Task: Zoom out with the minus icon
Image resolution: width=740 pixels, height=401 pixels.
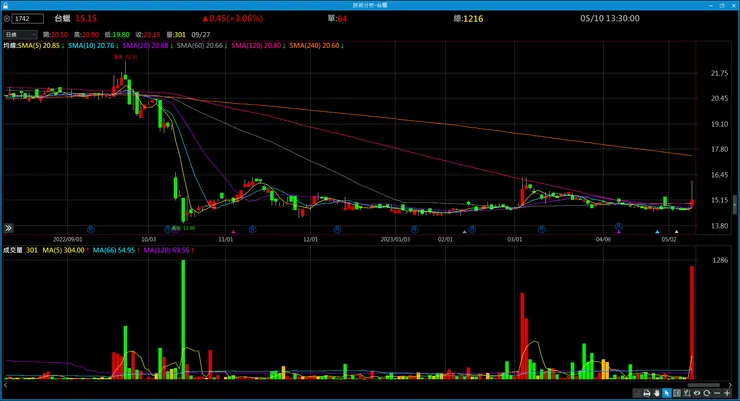Action: (x=717, y=393)
